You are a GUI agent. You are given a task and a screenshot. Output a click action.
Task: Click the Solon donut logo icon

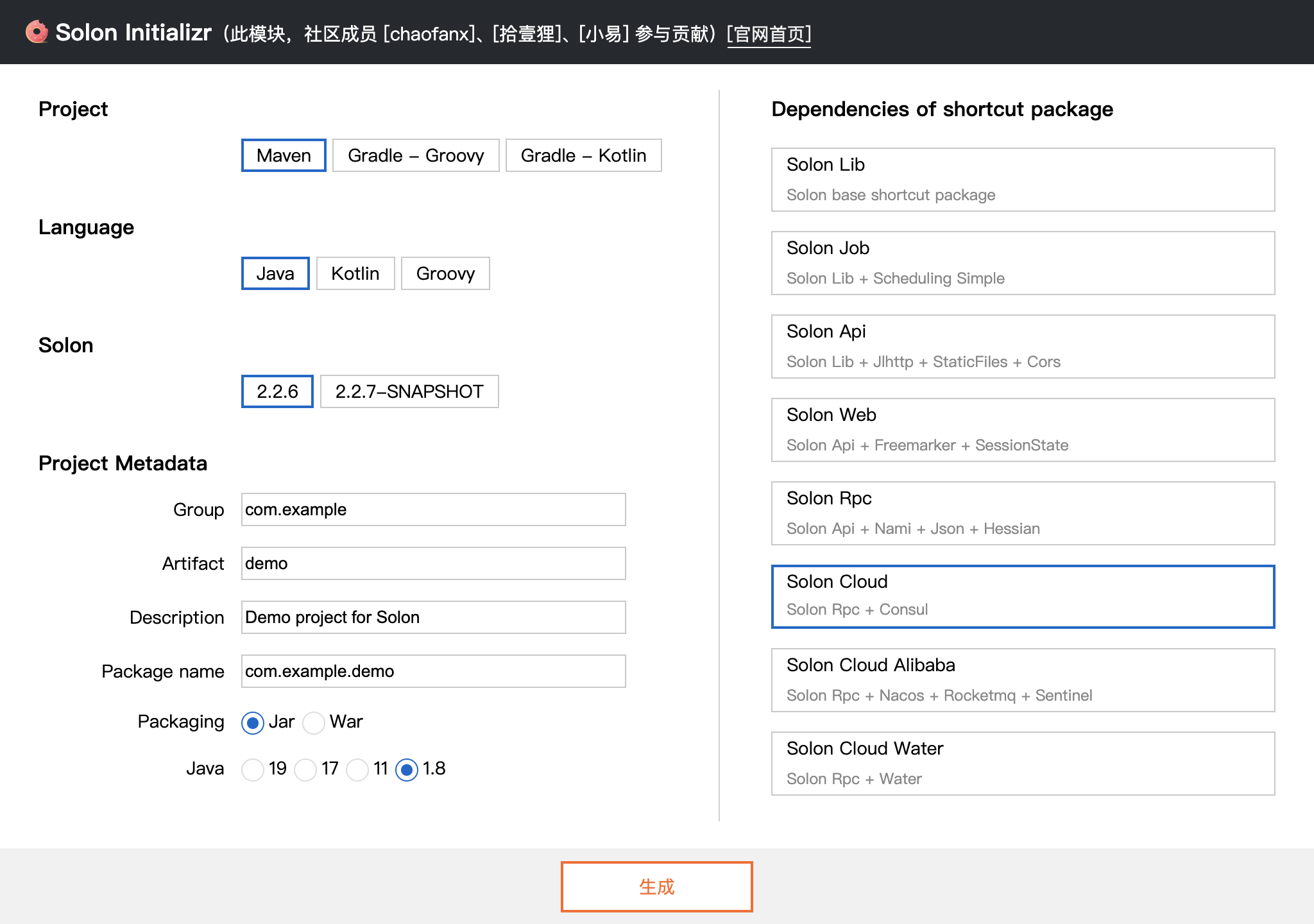pos(37,32)
